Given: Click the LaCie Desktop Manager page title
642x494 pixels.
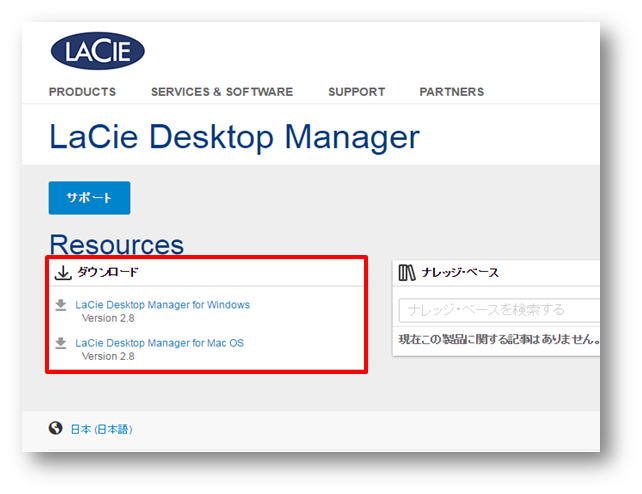Looking at the screenshot, I should coord(234,138).
